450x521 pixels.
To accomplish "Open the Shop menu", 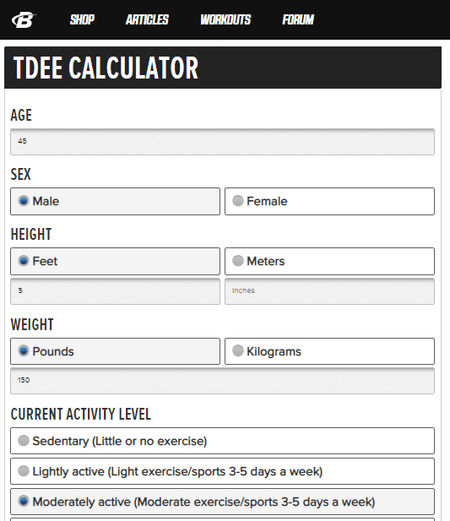I will tap(82, 20).
